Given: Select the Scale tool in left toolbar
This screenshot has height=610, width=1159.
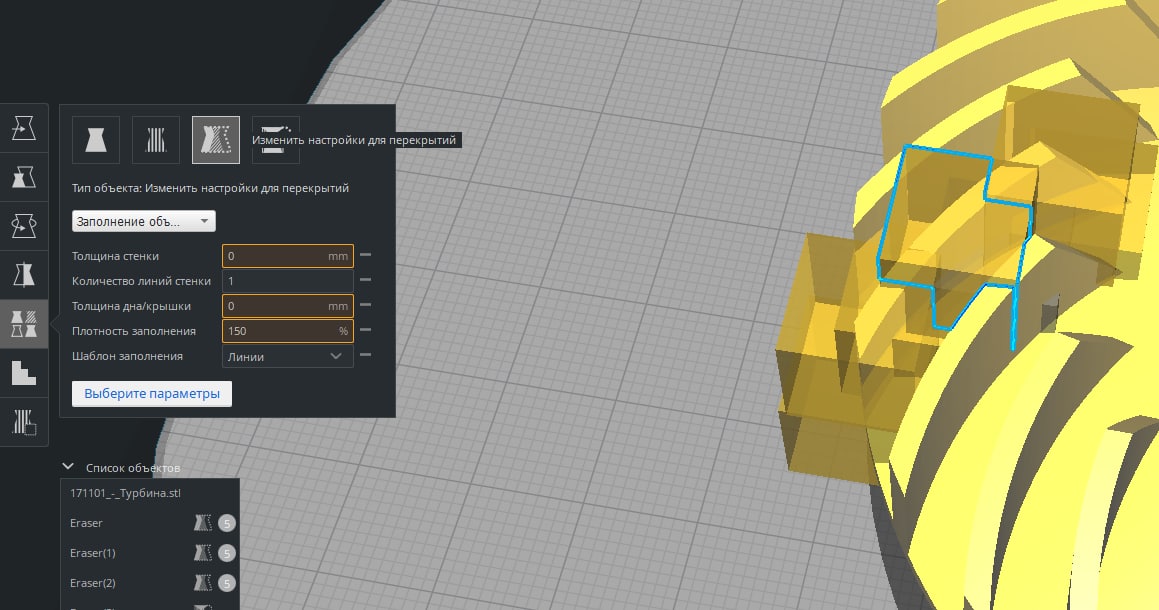Looking at the screenshot, I should pyautogui.click(x=24, y=177).
